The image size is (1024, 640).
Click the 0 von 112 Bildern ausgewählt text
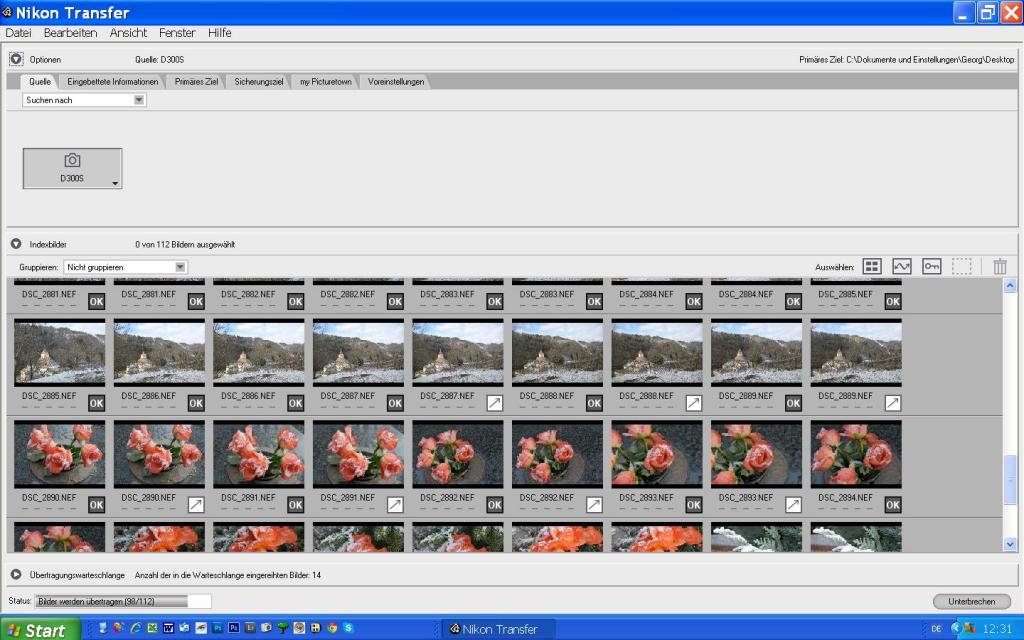(x=185, y=245)
